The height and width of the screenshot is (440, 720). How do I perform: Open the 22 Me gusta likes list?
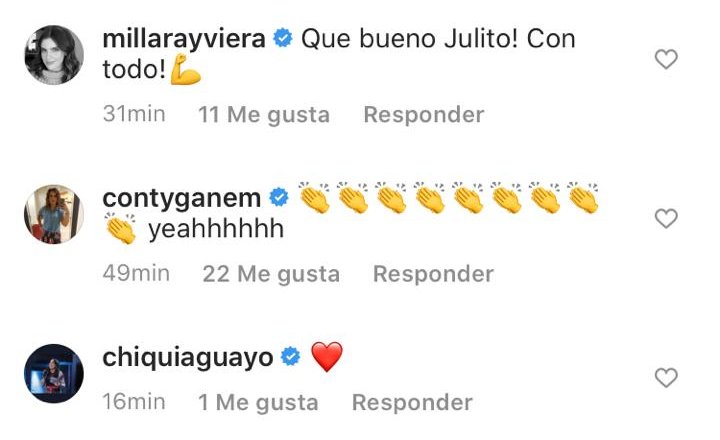pos(271,274)
